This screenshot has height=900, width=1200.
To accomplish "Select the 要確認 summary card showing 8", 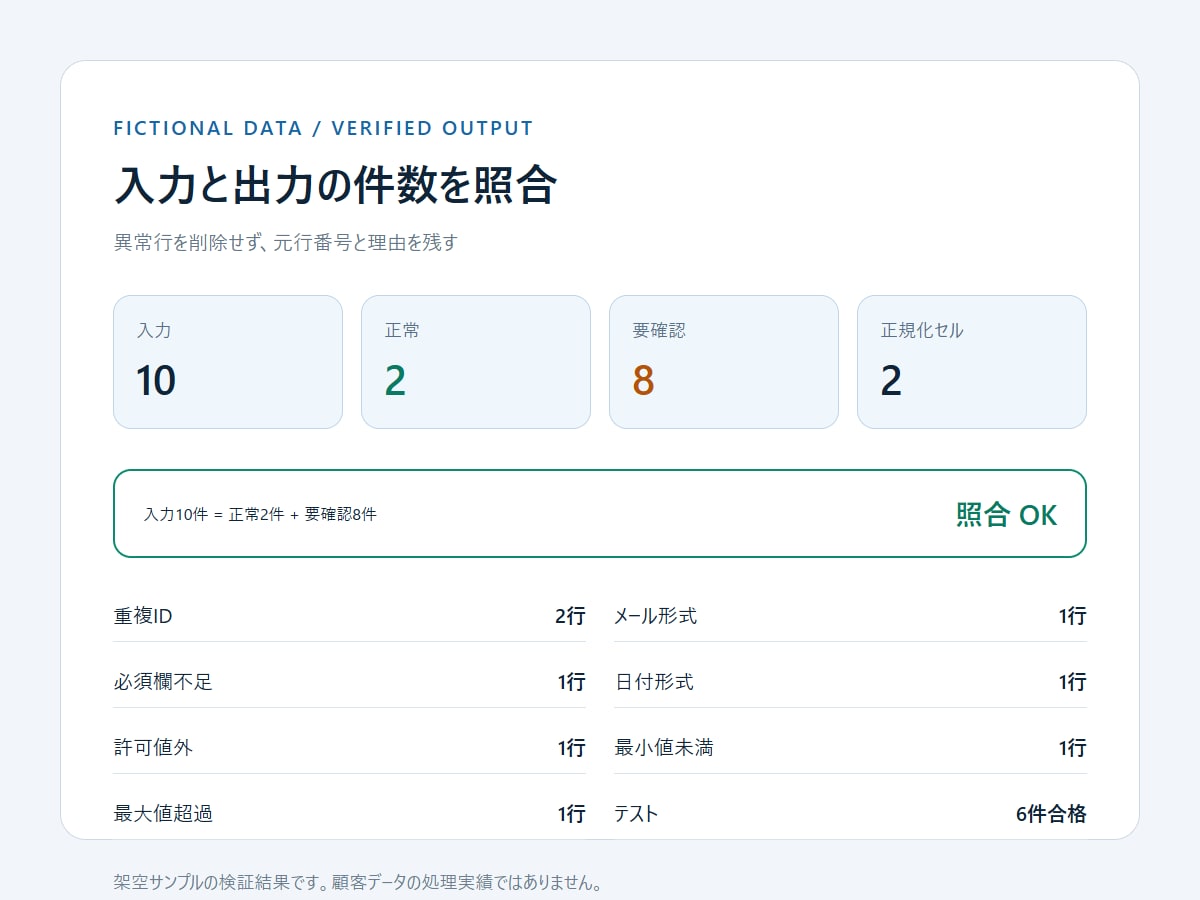I will (x=724, y=362).
